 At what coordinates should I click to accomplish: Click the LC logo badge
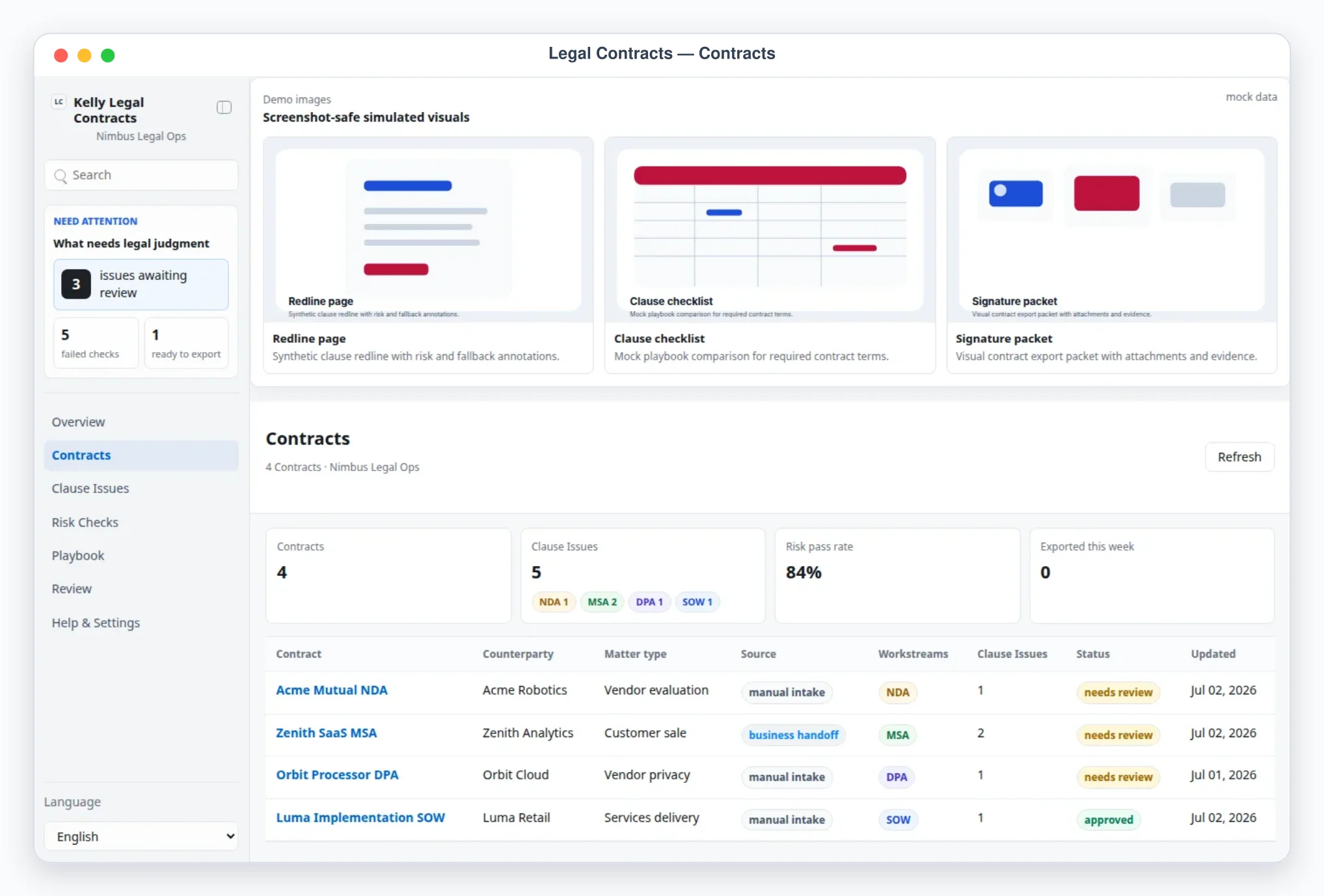coord(59,102)
